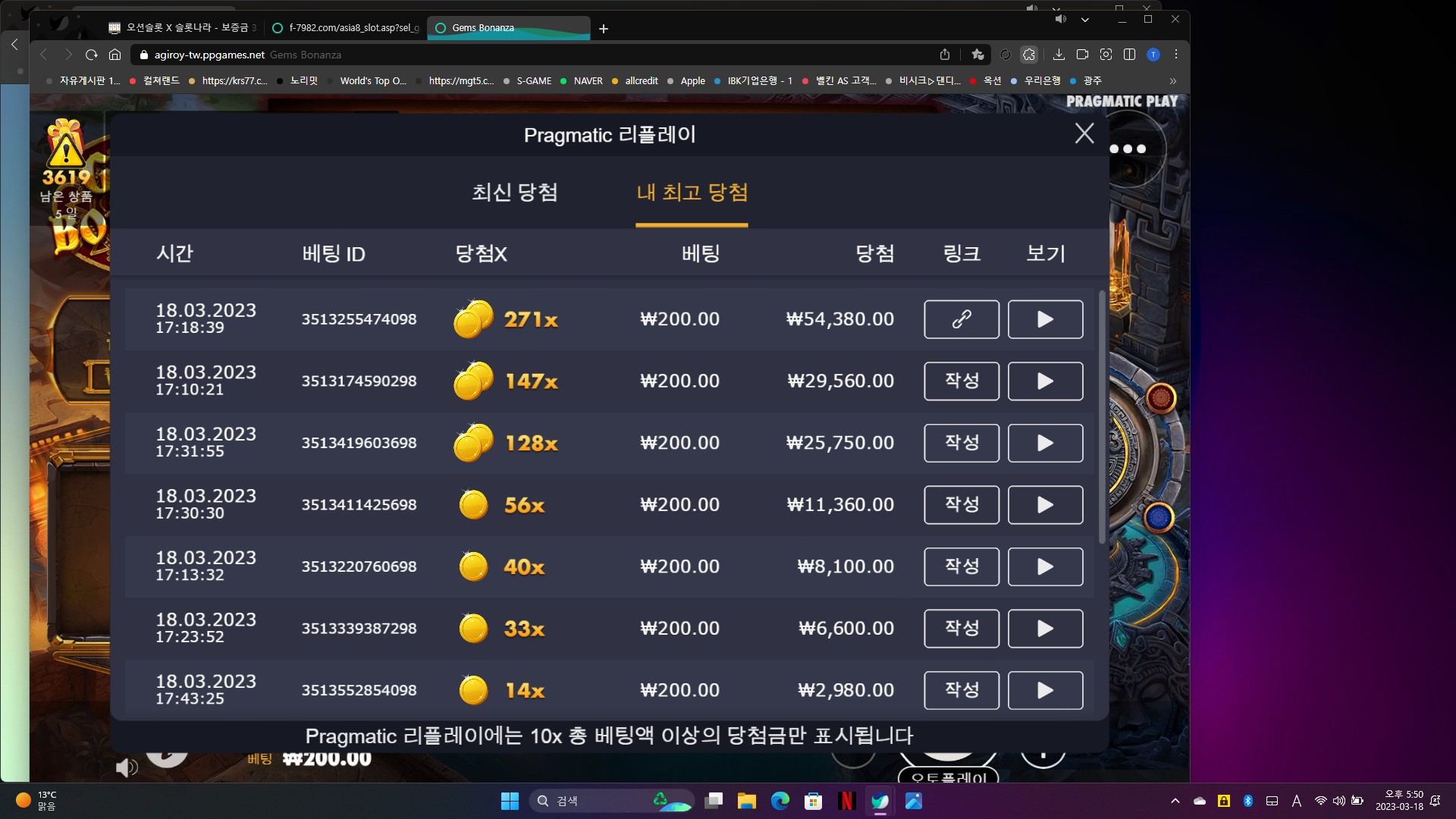Open the Gems Bonanza browser tab
Screen dimensions: 1456x819
[x=509, y=28]
